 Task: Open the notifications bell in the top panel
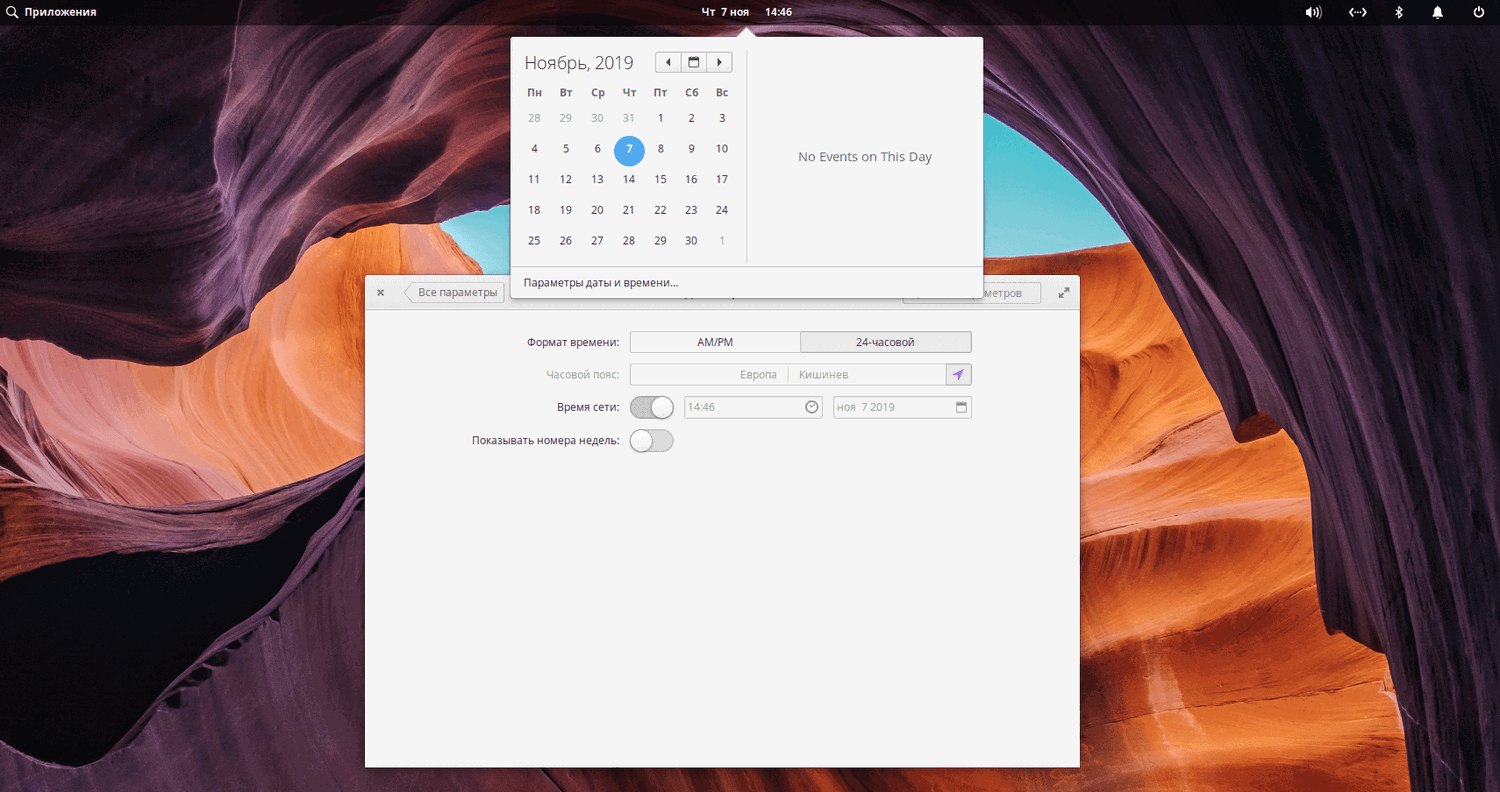pos(1438,12)
